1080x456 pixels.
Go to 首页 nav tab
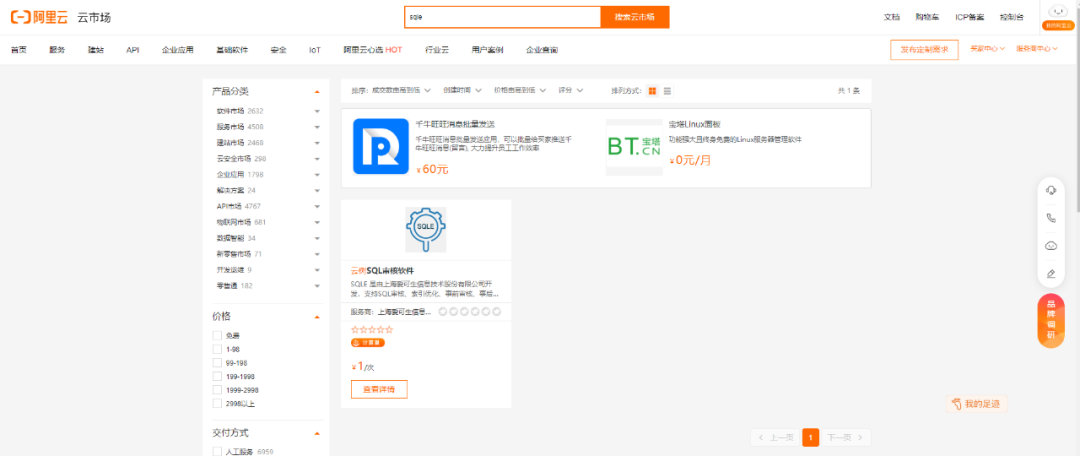point(19,50)
